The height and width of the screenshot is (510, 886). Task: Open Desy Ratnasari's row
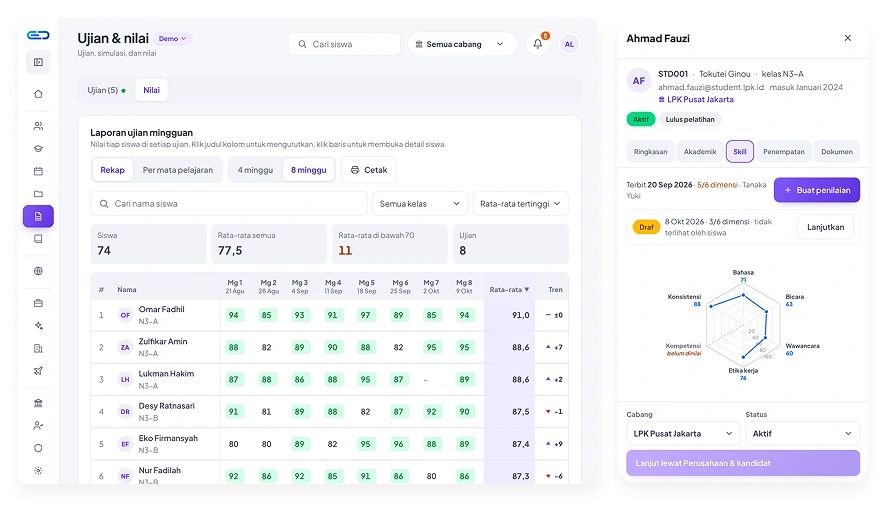point(329,412)
